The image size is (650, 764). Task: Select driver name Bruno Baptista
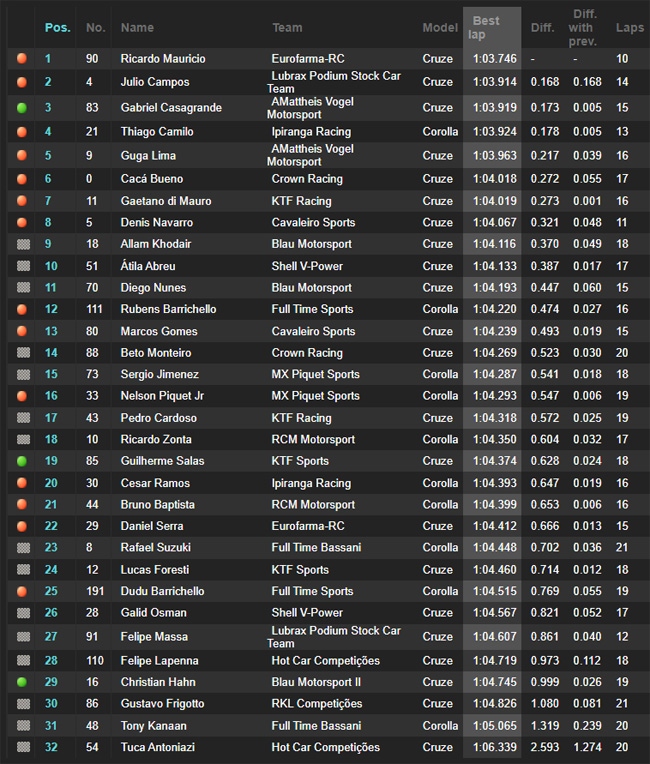coord(157,505)
